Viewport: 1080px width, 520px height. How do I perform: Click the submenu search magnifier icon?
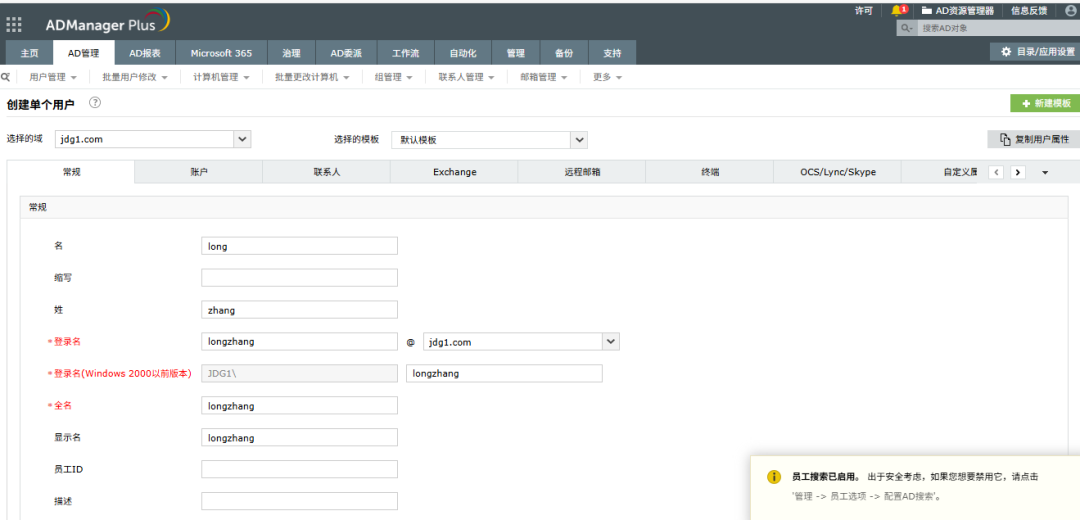pos(6,77)
